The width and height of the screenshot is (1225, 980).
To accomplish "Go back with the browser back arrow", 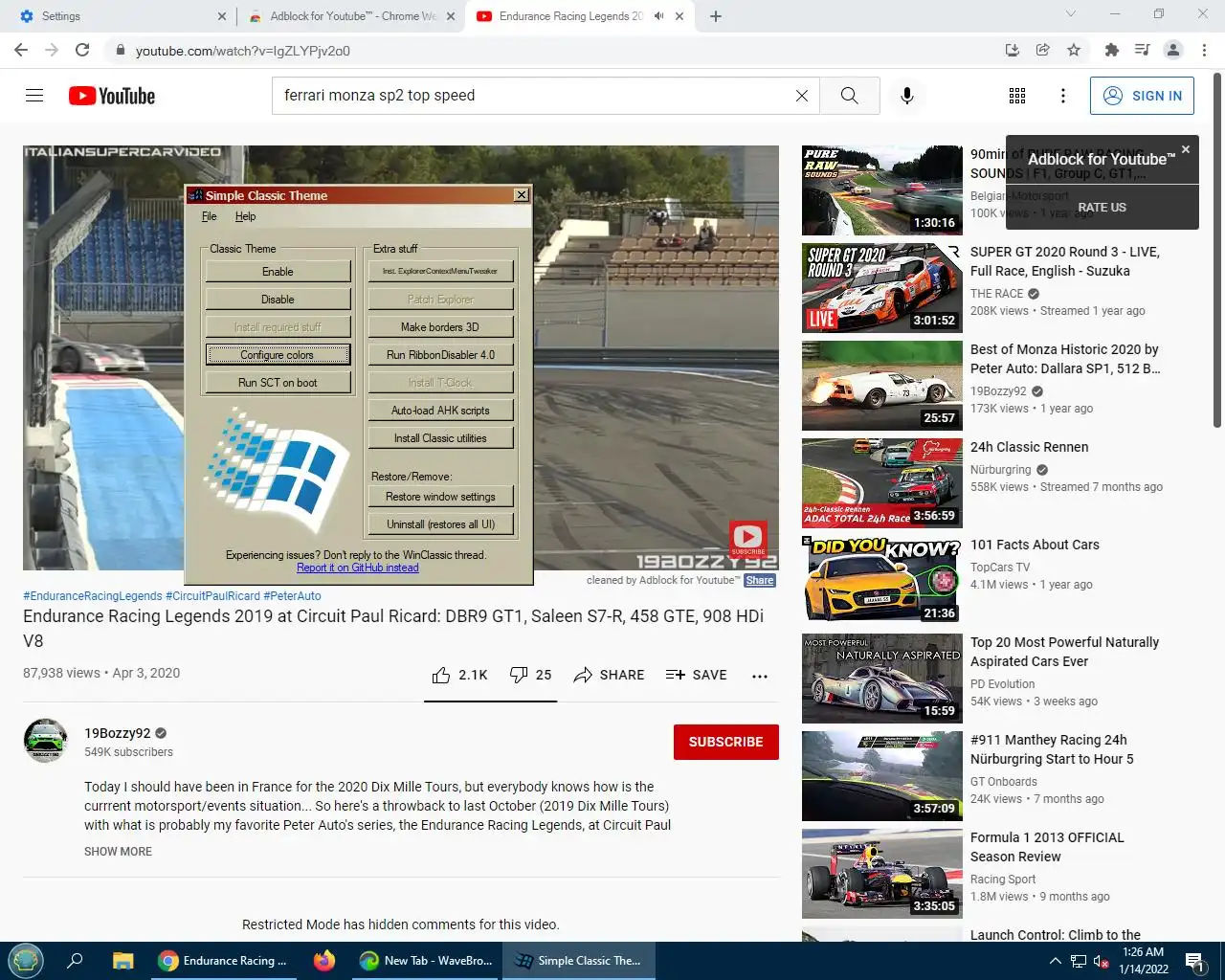I will click(x=21, y=50).
